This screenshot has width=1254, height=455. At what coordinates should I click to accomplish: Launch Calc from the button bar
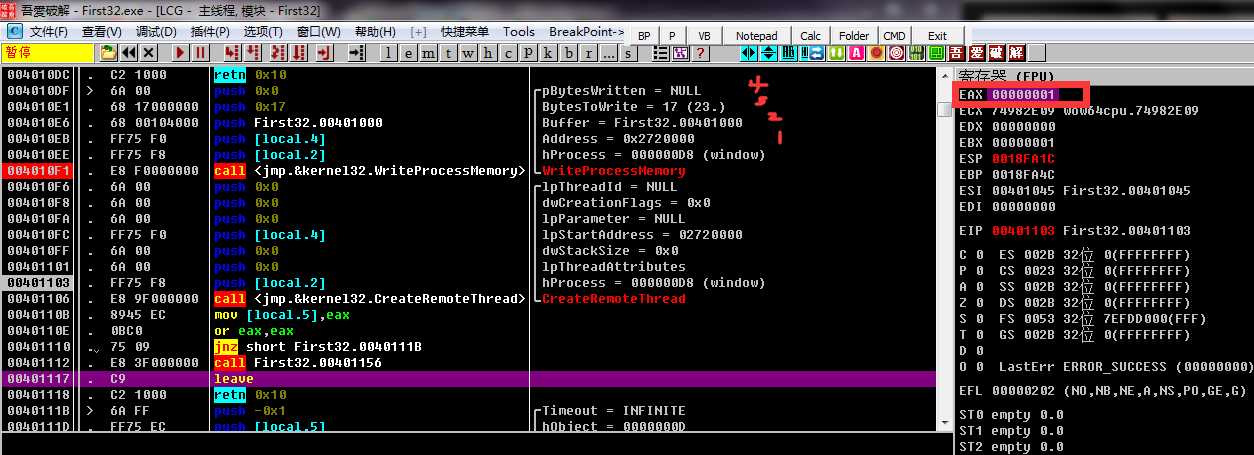811,36
